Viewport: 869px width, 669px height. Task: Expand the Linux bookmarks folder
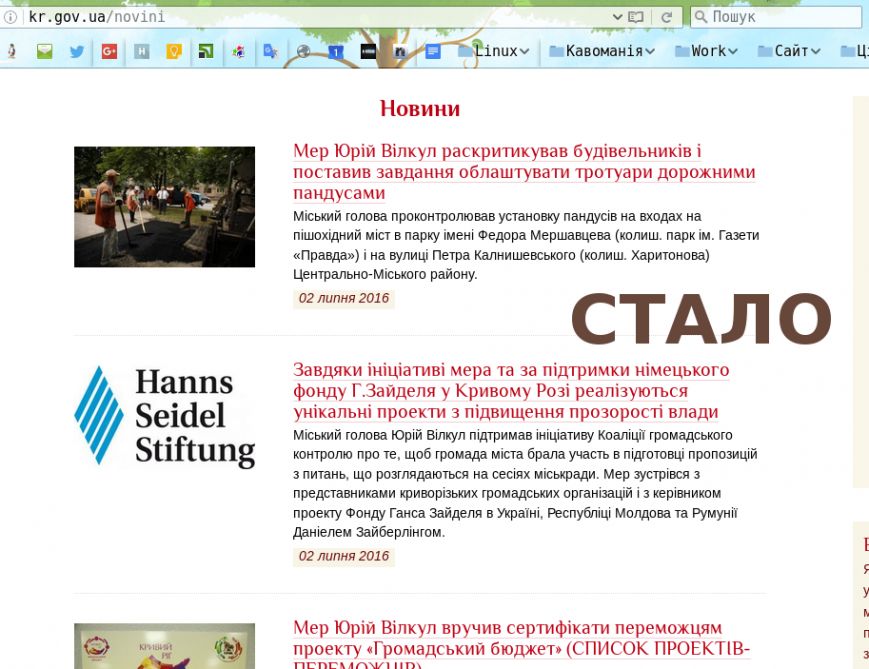[x=494, y=51]
